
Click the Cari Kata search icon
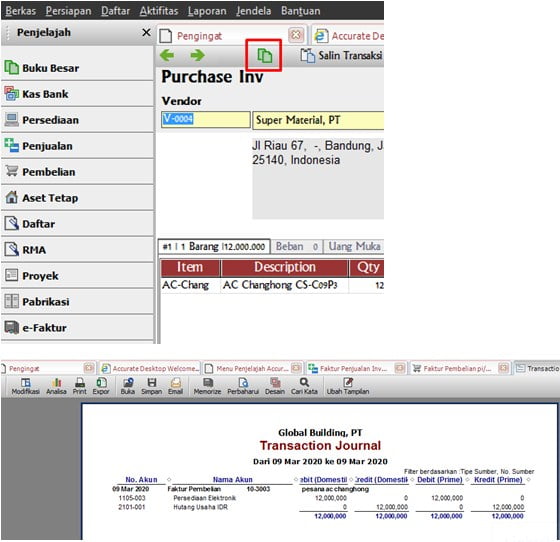pyautogui.click(x=304, y=386)
